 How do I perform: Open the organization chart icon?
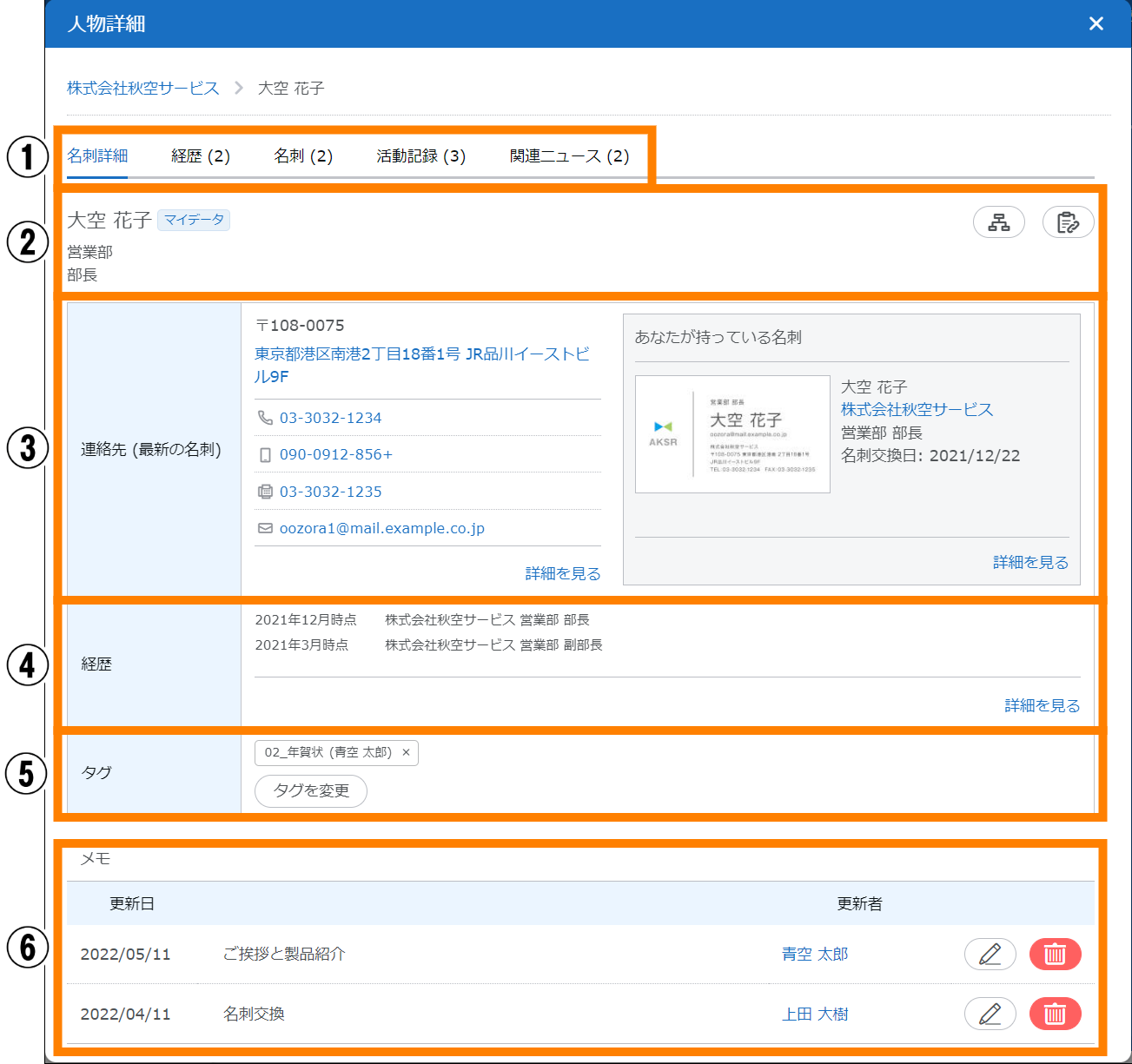point(998,222)
